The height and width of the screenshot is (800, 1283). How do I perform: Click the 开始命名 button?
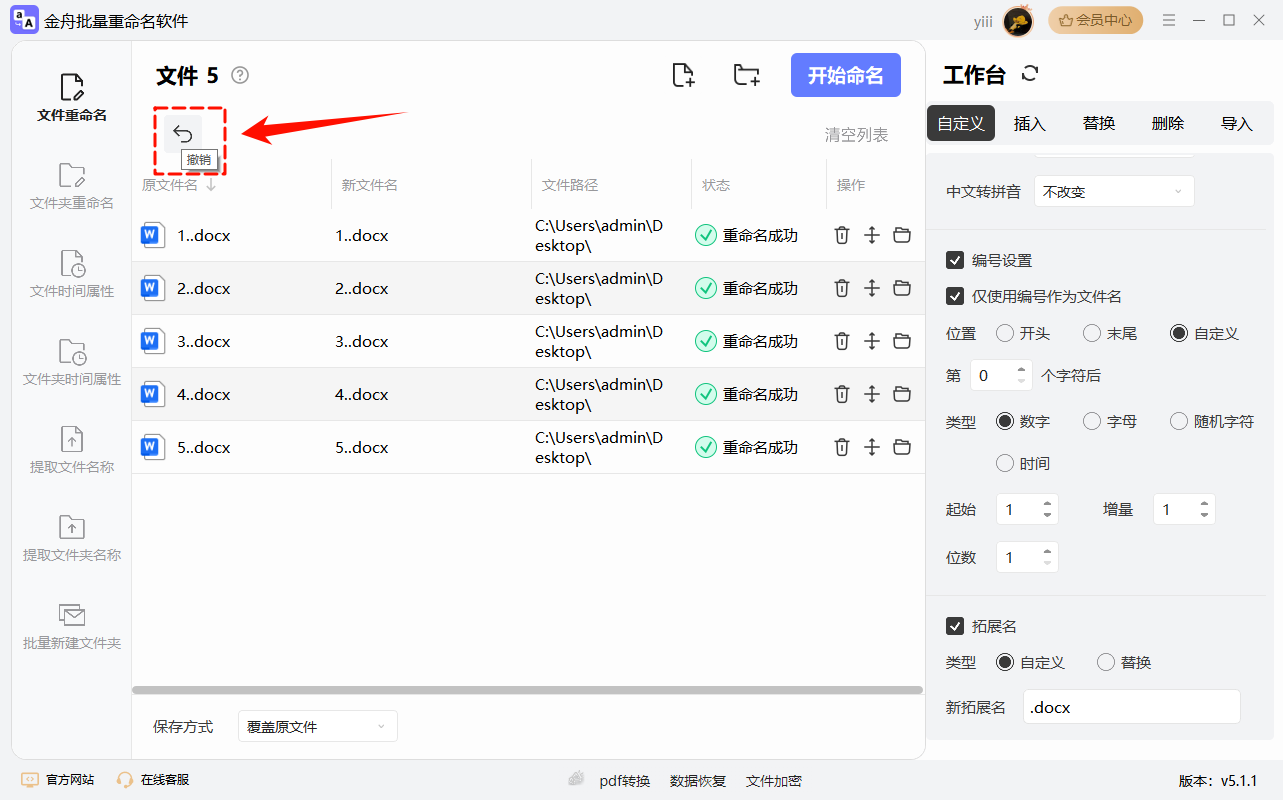point(845,75)
